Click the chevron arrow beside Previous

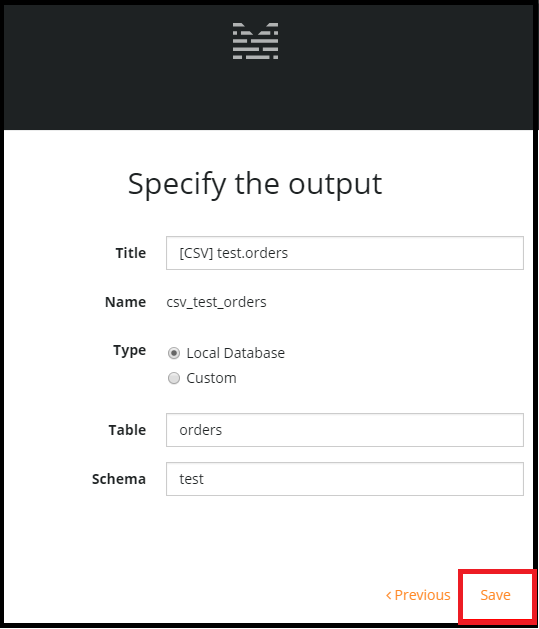pos(388,595)
